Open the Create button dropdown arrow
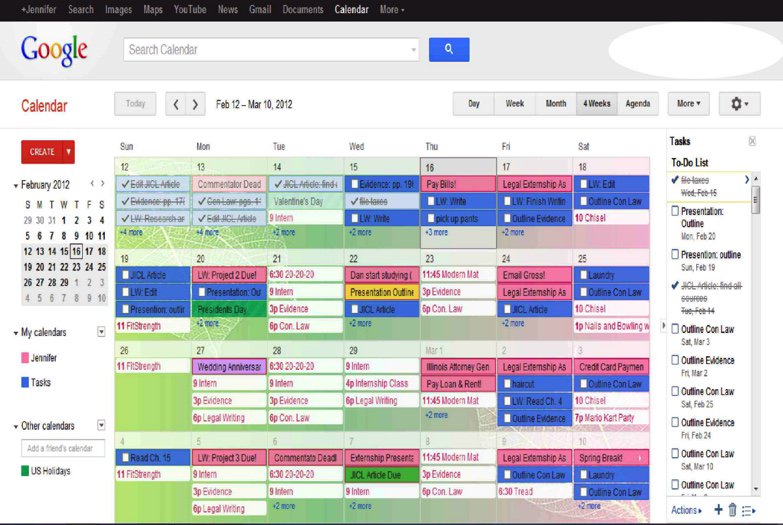 (68, 152)
